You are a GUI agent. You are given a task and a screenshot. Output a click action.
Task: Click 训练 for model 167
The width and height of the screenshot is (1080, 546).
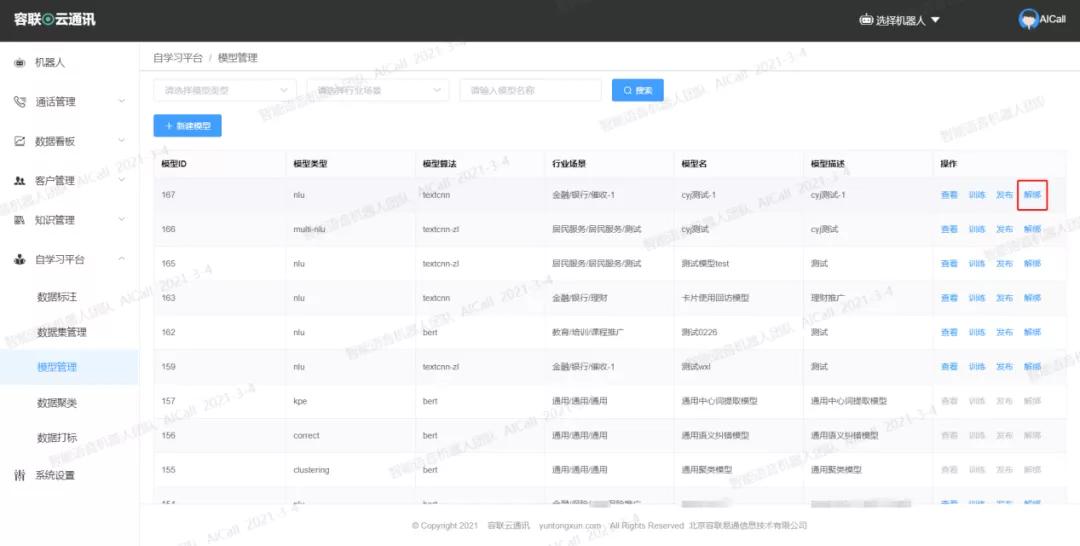click(x=977, y=195)
